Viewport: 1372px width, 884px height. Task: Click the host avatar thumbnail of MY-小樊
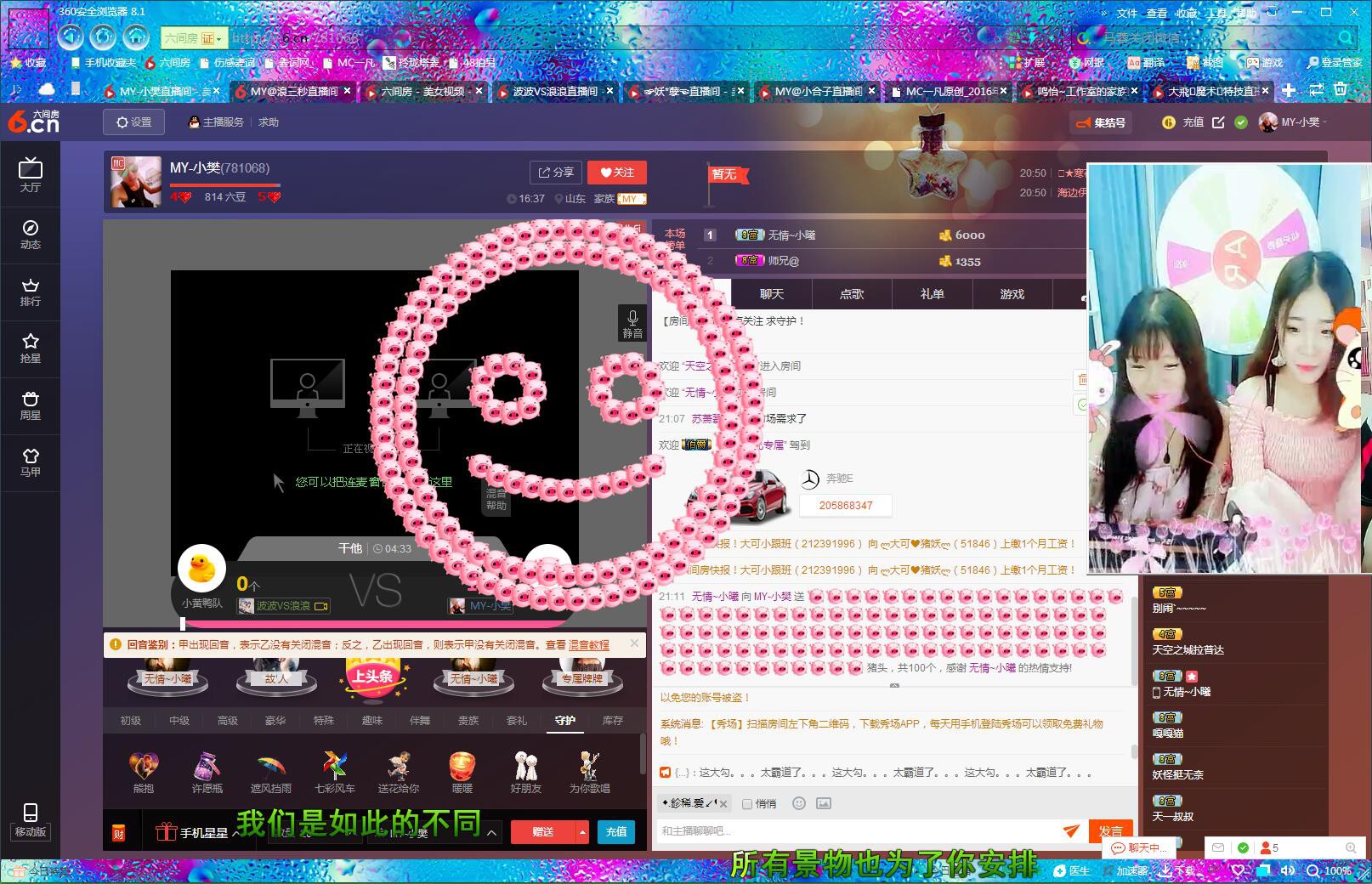(136, 182)
